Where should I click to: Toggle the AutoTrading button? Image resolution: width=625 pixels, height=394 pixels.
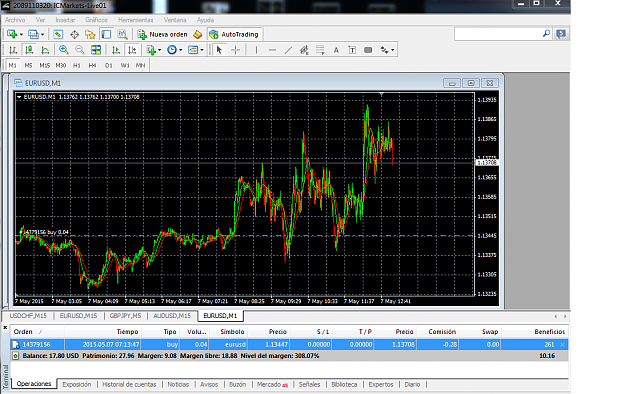click(234, 34)
